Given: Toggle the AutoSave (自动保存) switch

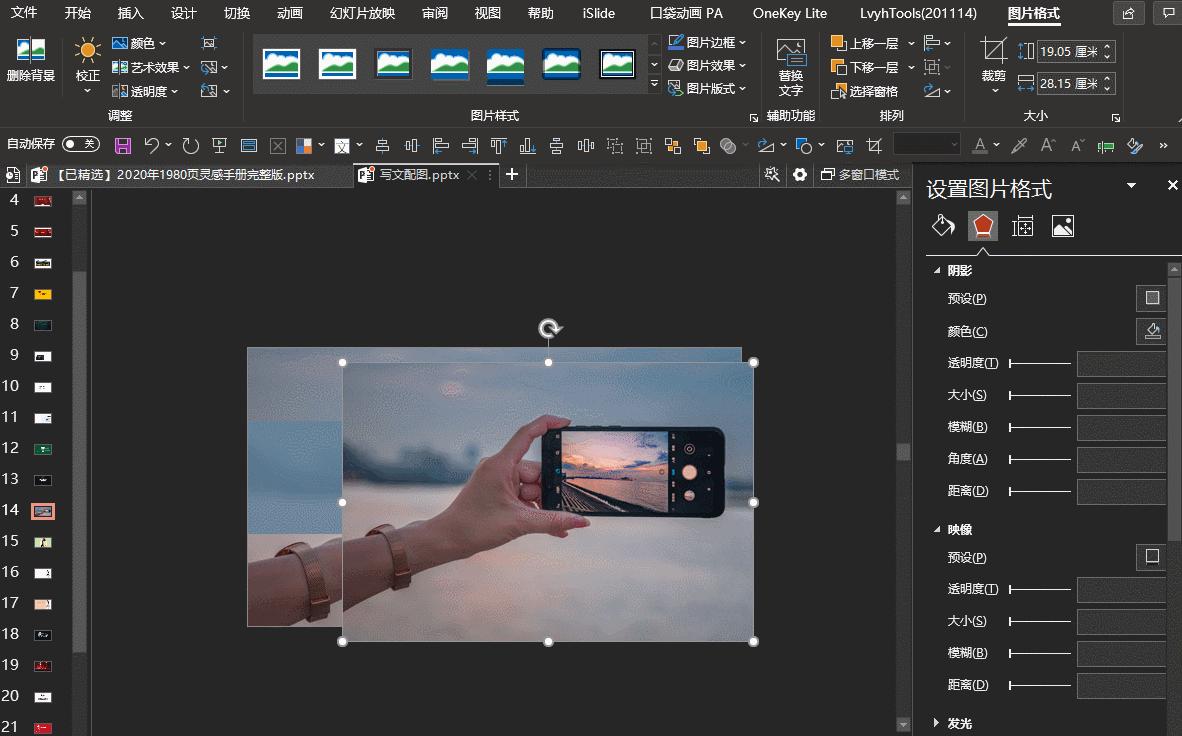Looking at the screenshot, I should coord(80,145).
